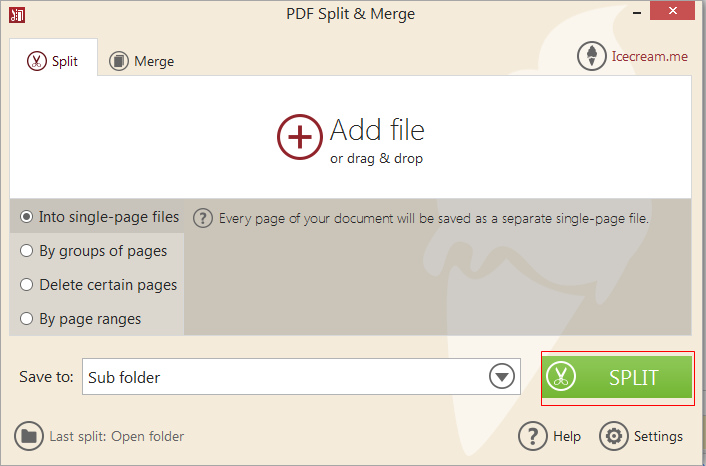Select Delete certain pages option
The height and width of the screenshot is (466, 706).
click(99, 285)
